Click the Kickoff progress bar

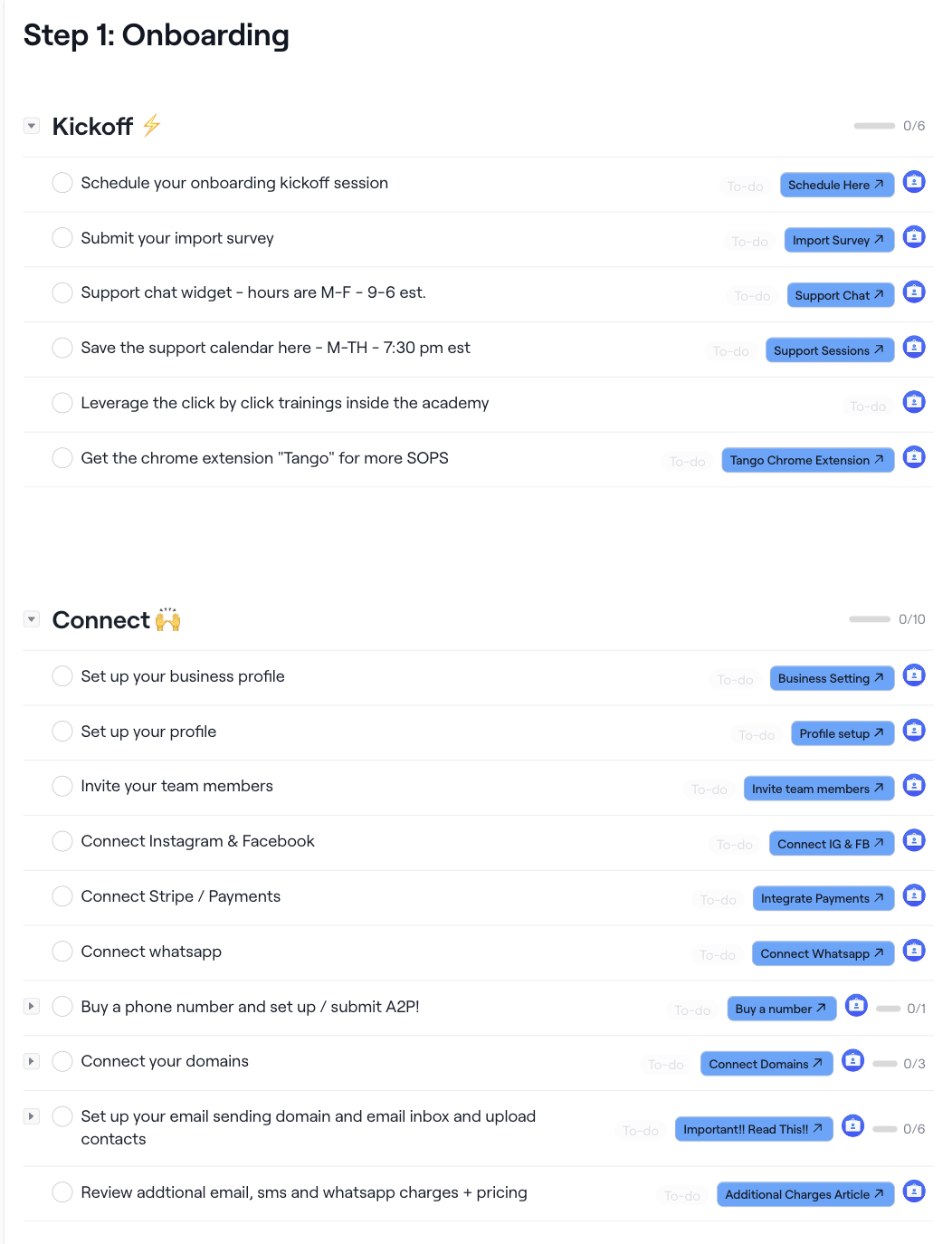pyautogui.click(x=874, y=126)
